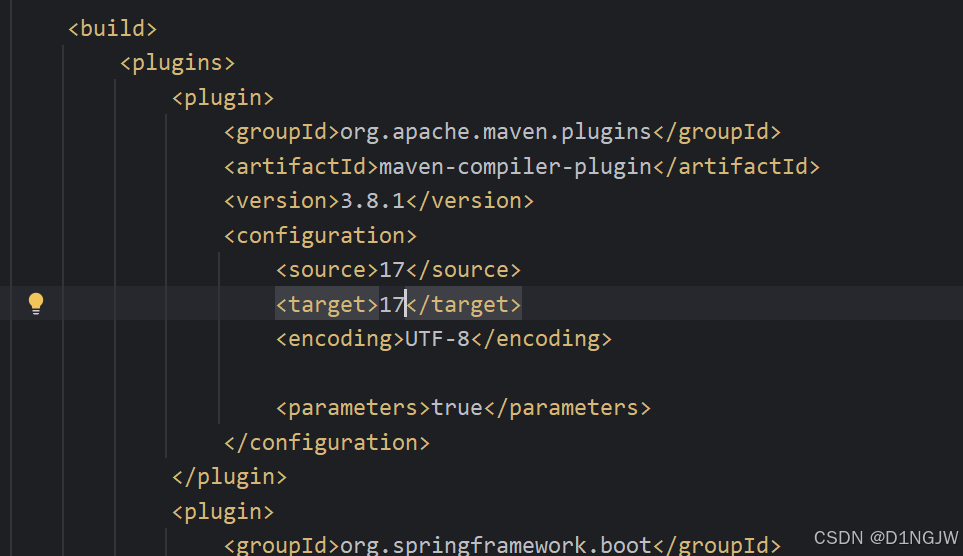Click the closing target tag
Screen dimensions: 963x556
pos(464,304)
